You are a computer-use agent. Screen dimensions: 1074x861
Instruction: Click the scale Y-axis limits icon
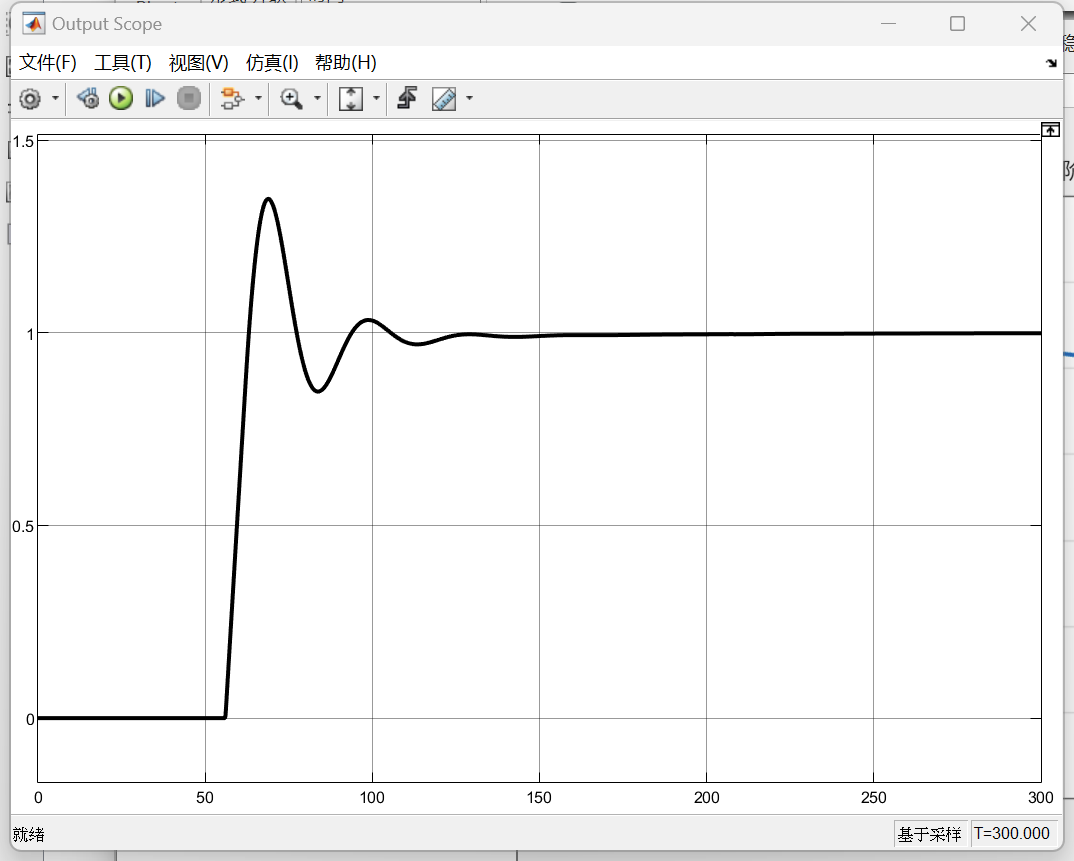350,98
